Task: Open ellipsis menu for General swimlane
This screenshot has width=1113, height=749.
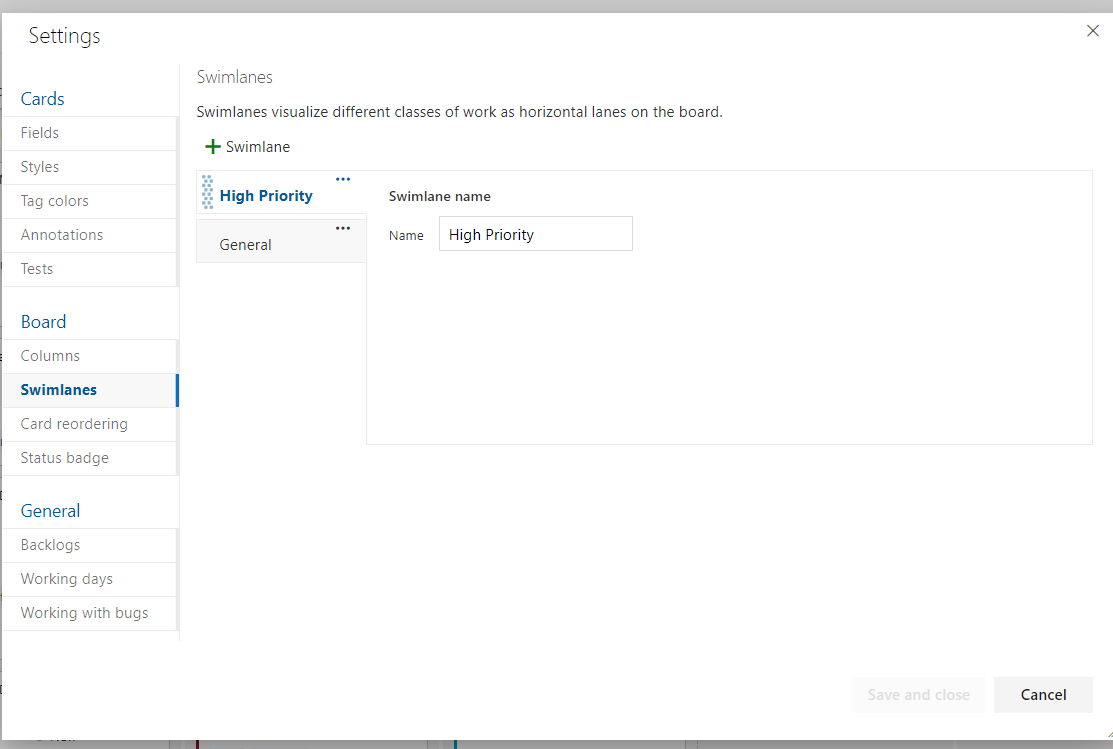Action: 343,229
